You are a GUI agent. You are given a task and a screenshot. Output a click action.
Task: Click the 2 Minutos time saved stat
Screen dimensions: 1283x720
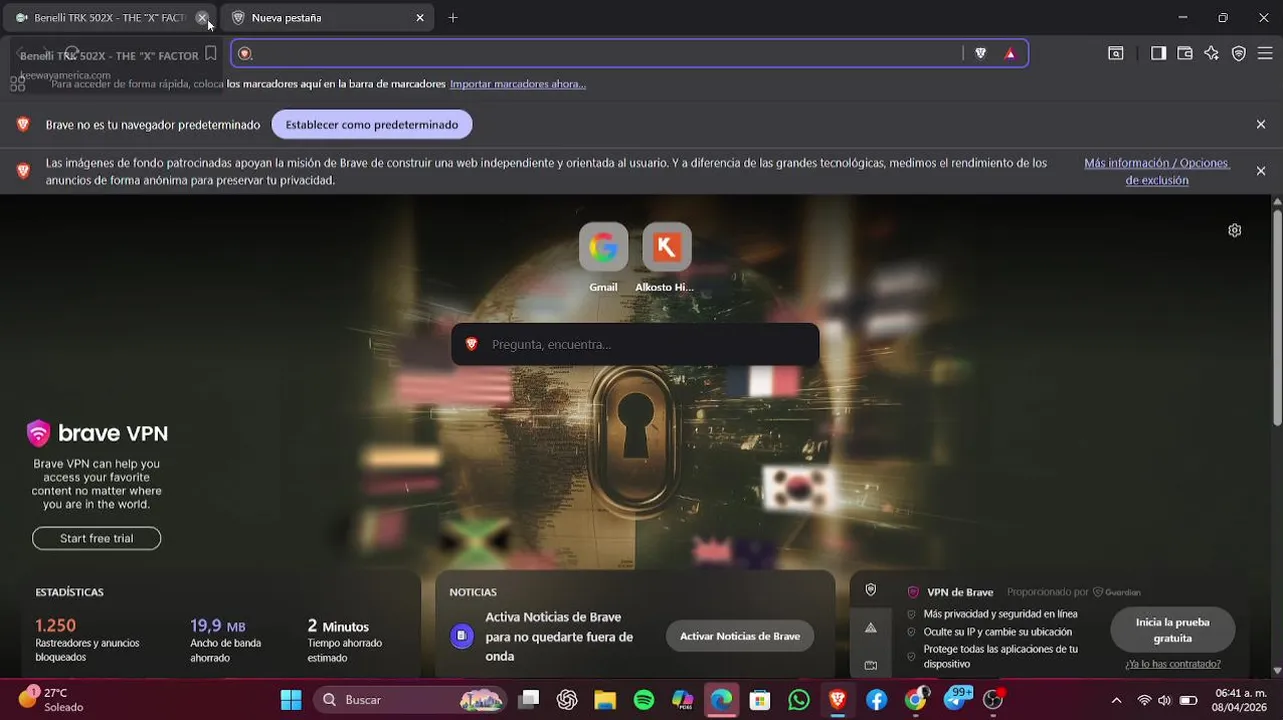pyautogui.click(x=345, y=640)
